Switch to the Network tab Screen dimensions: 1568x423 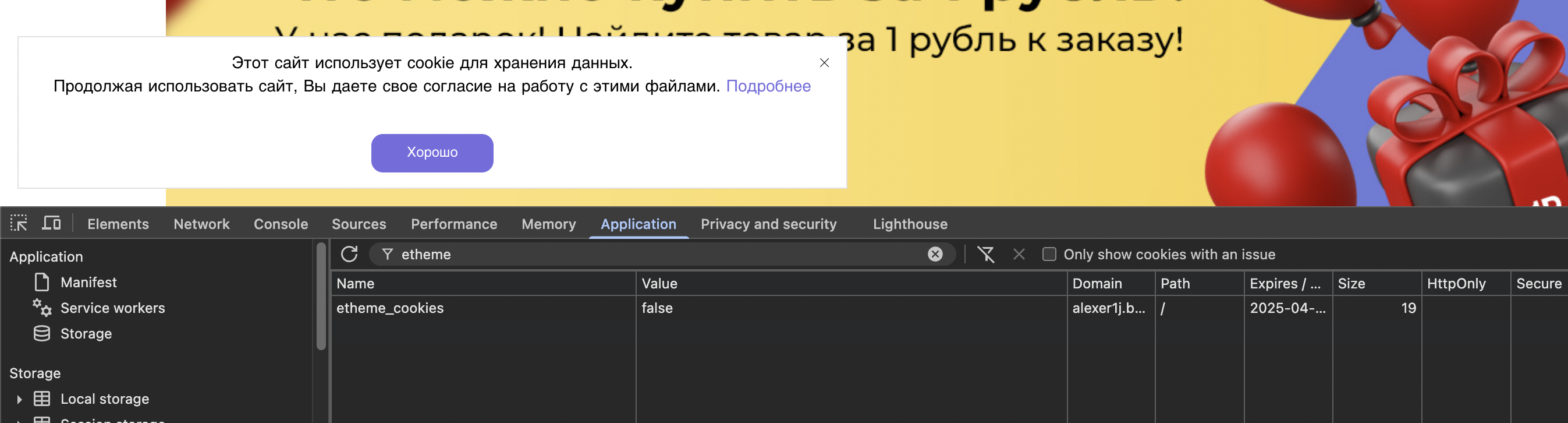pyautogui.click(x=201, y=224)
